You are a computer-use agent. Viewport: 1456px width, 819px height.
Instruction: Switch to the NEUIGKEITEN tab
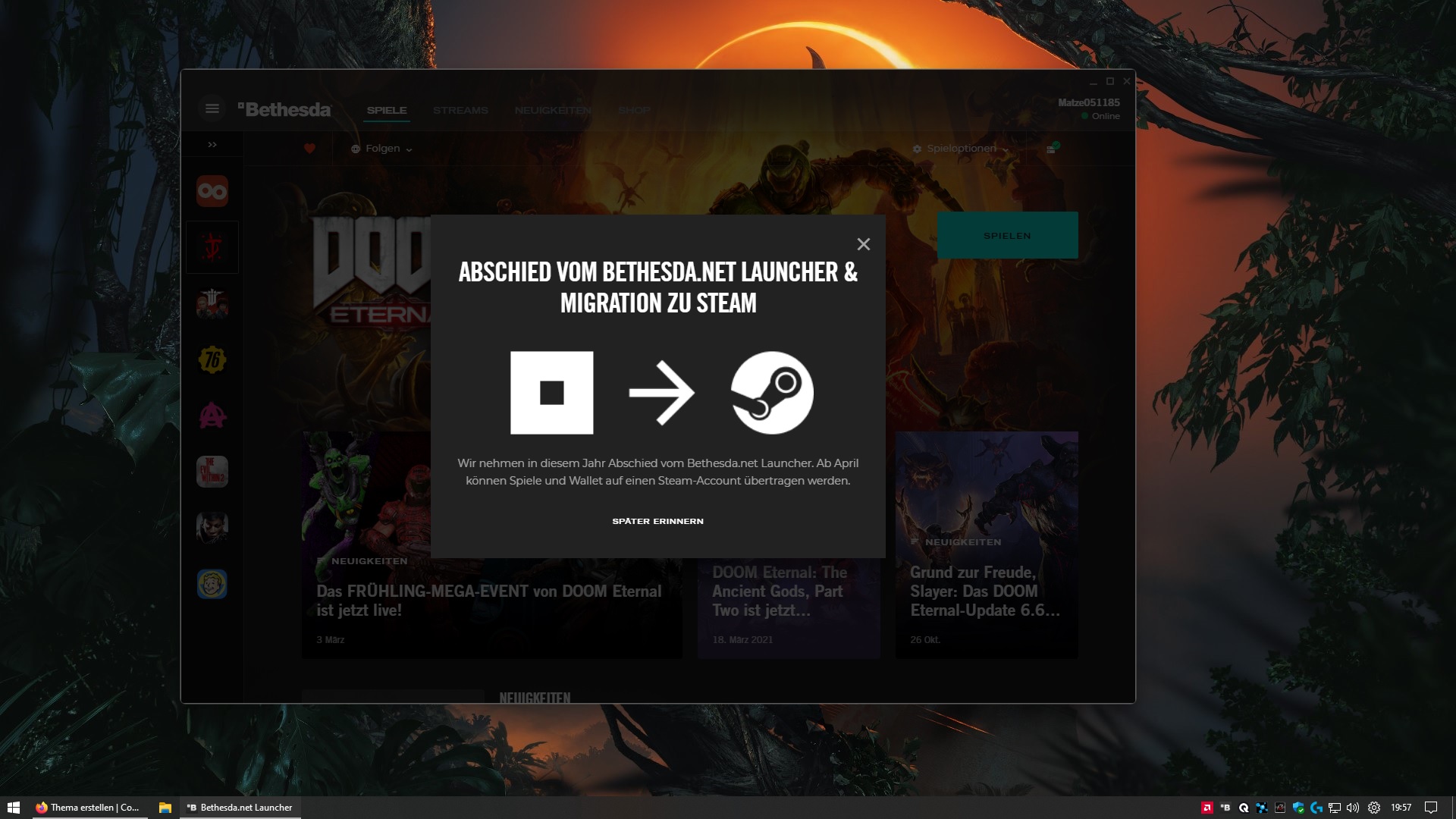(x=553, y=111)
